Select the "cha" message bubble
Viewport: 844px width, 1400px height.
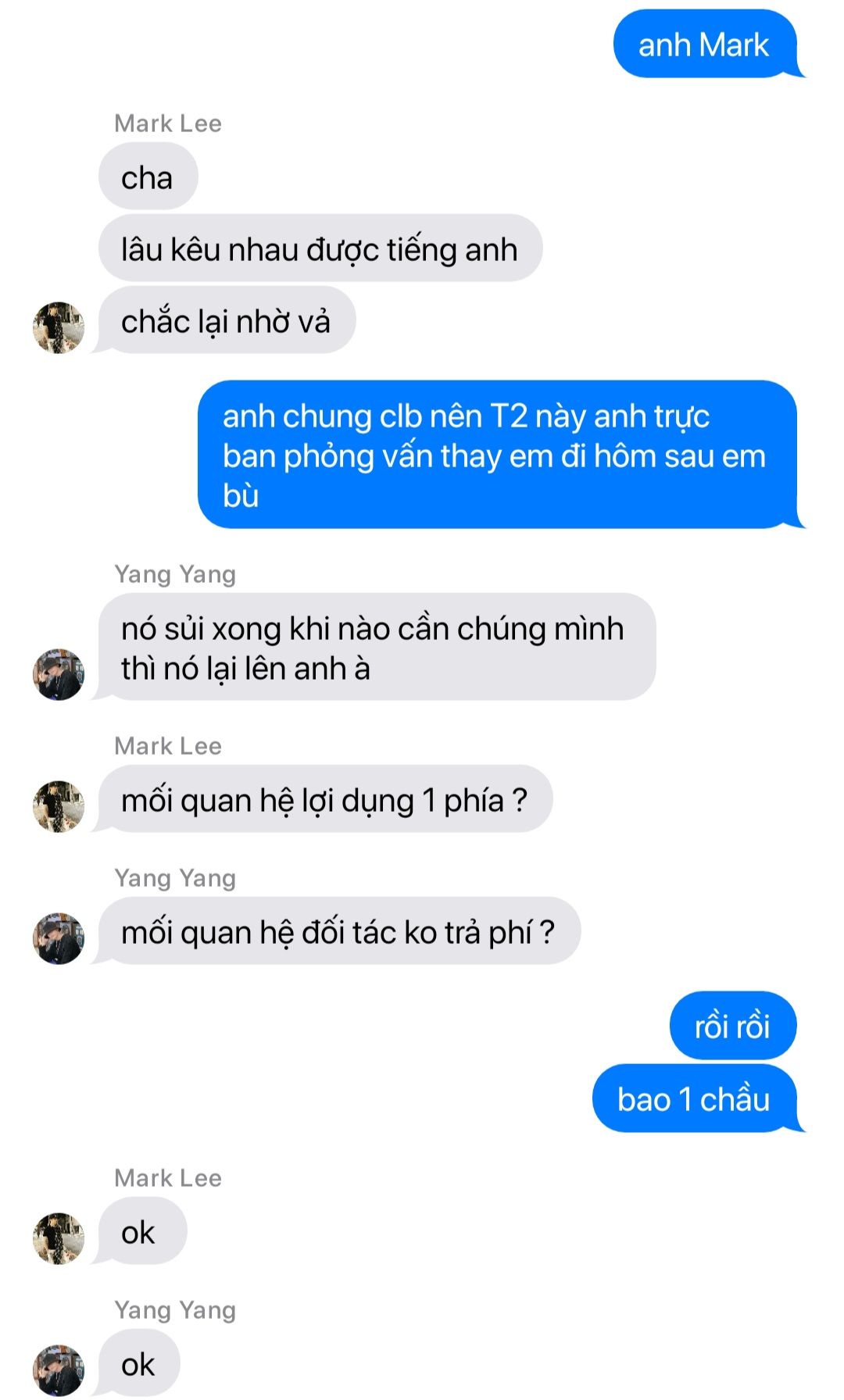click(x=148, y=177)
